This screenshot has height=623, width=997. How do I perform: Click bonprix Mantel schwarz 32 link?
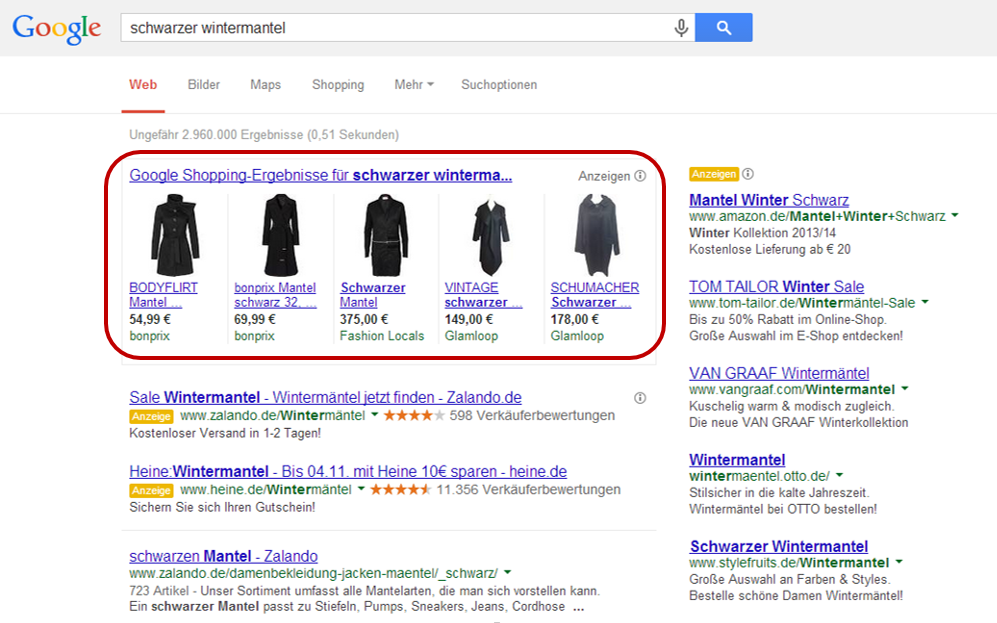click(x=275, y=295)
